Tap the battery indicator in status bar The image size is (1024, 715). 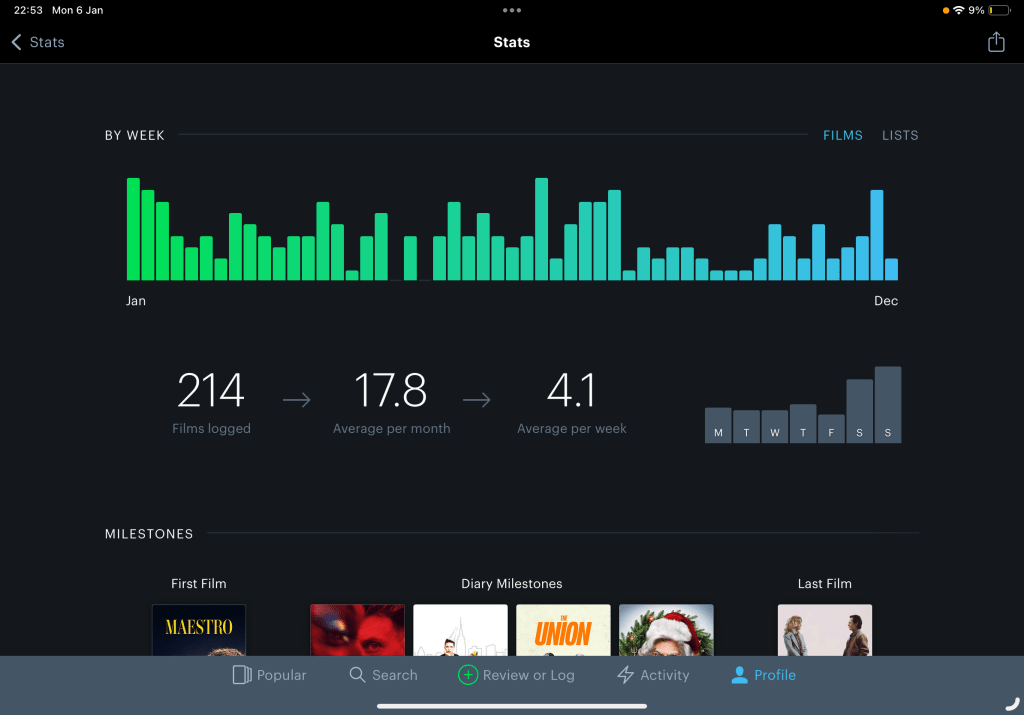pyautogui.click(x=998, y=10)
